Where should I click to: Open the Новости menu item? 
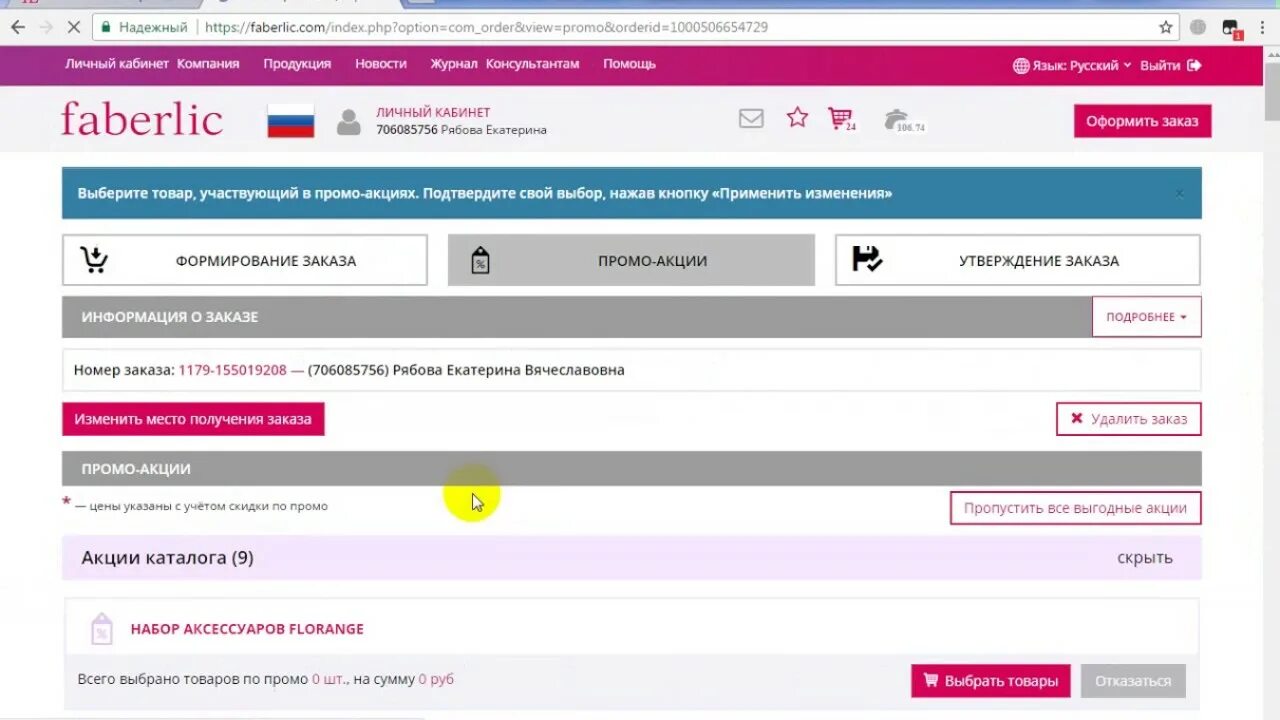tap(381, 63)
